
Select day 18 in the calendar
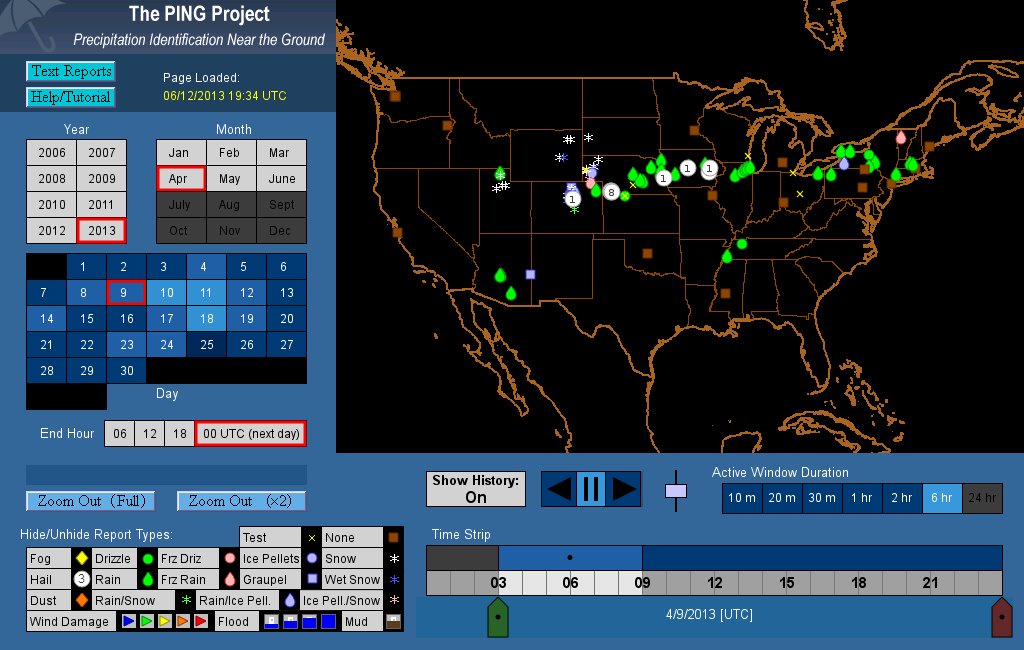pos(206,319)
